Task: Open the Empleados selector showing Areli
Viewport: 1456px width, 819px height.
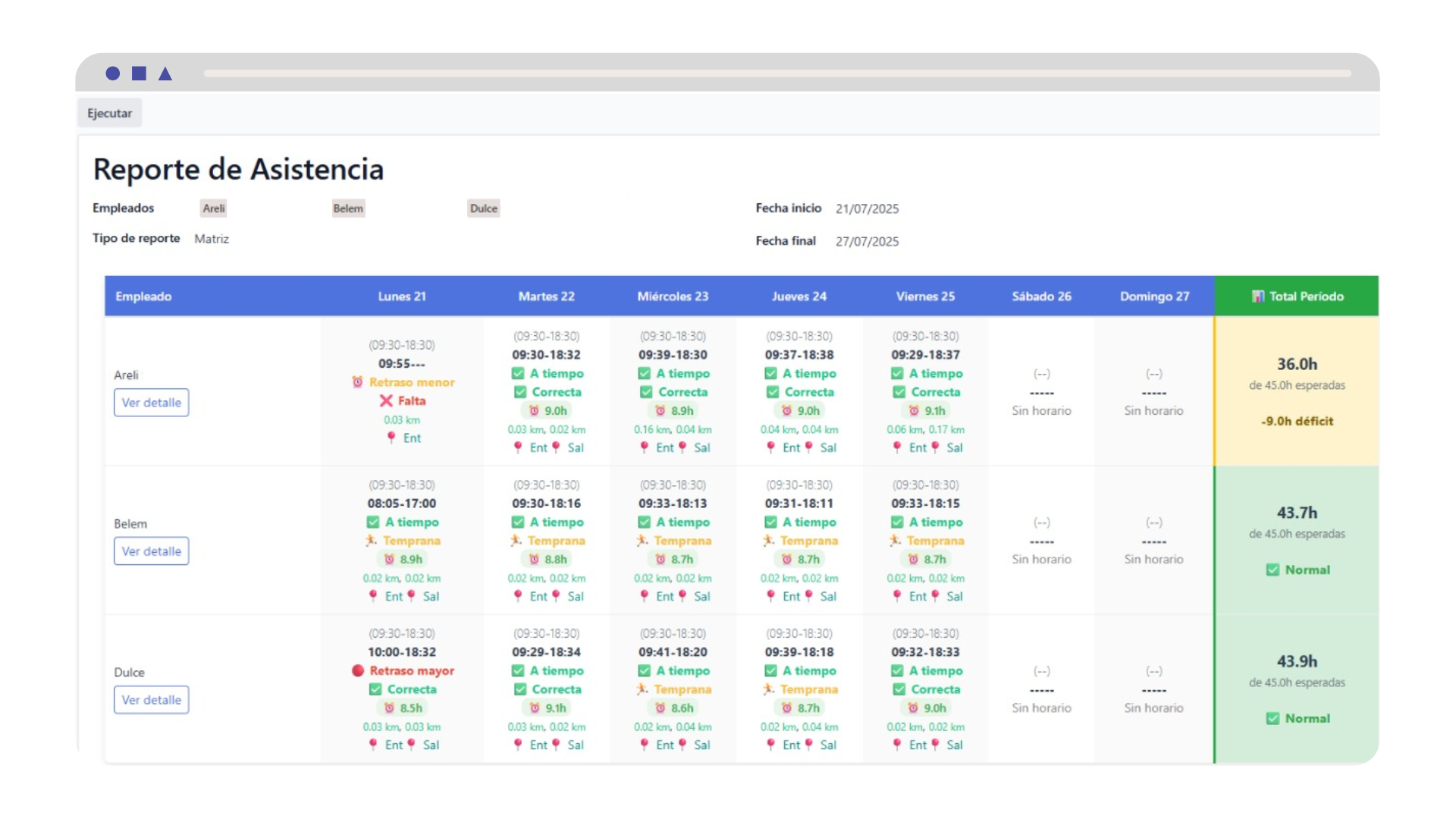Action: pyautogui.click(x=213, y=208)
